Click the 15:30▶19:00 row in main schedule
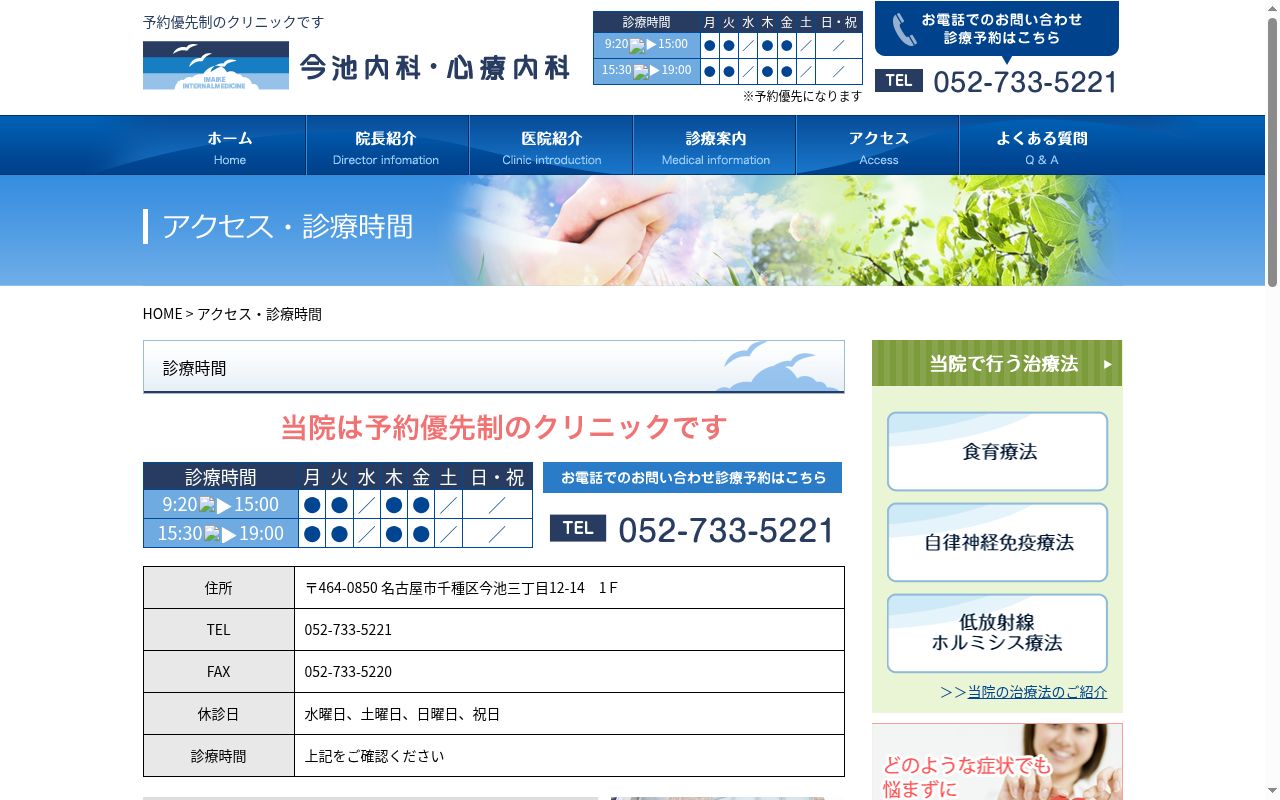1280x800 pixels. tap(338, 533)
